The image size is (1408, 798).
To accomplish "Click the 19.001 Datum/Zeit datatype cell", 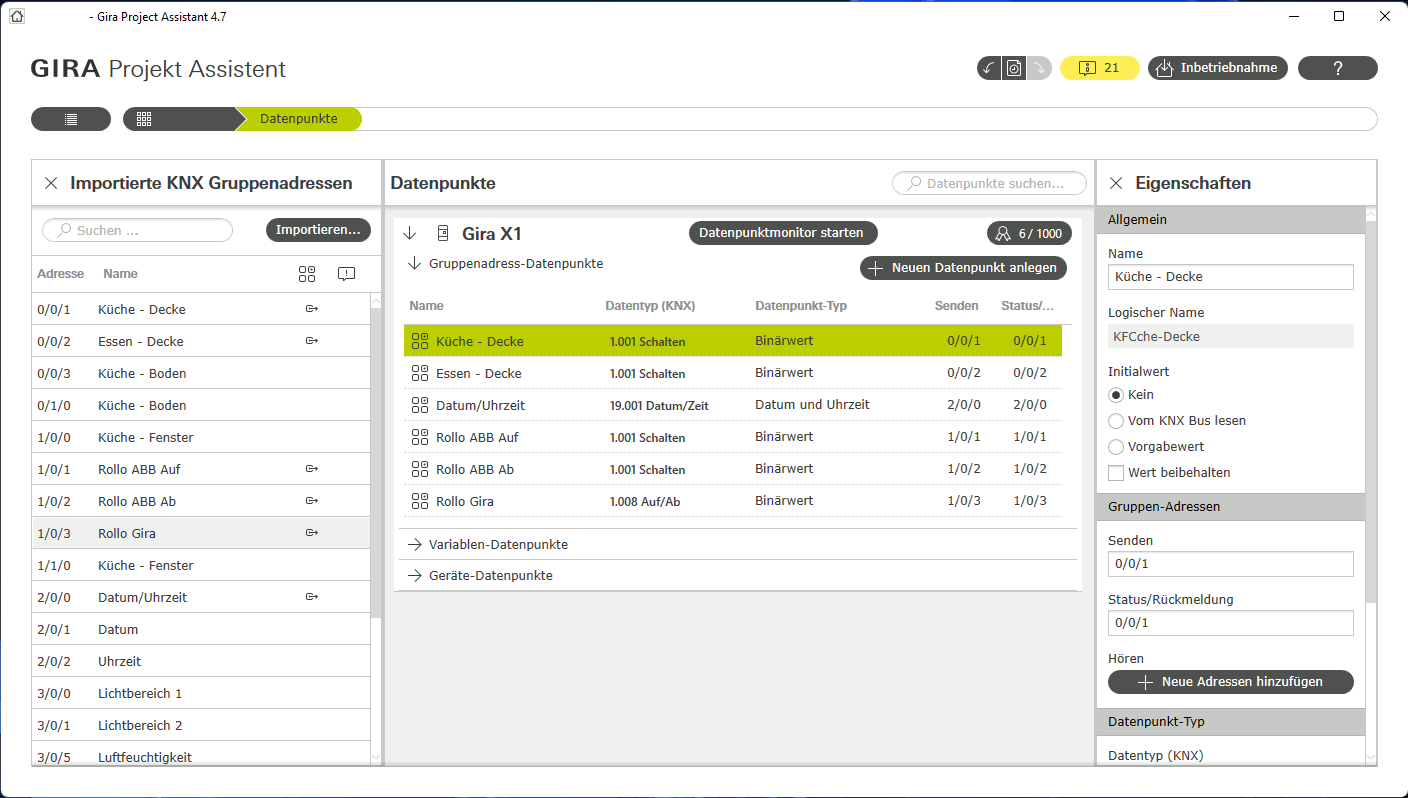I will [659, 406].
